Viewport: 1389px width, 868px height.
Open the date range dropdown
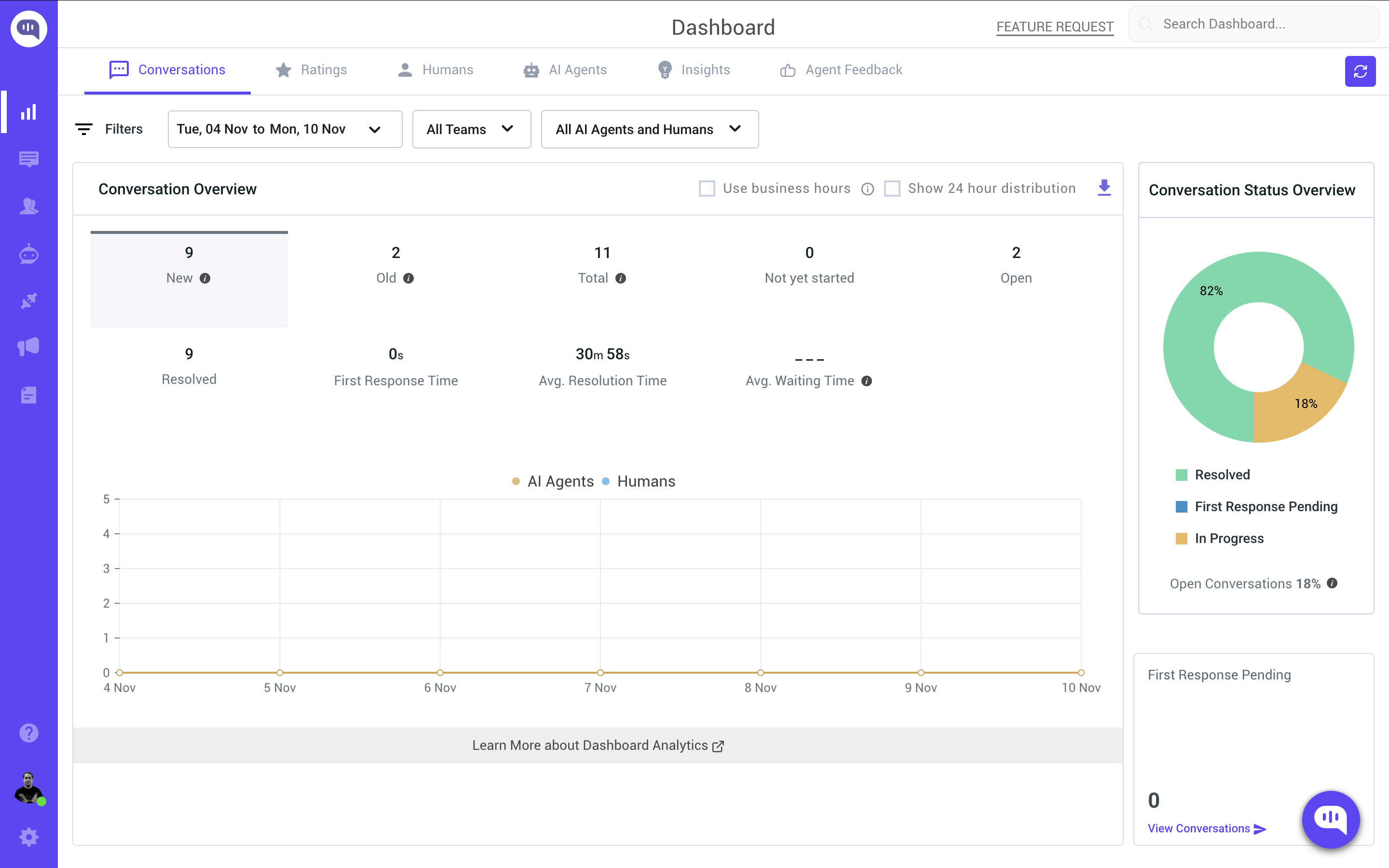tap(285, 129)
